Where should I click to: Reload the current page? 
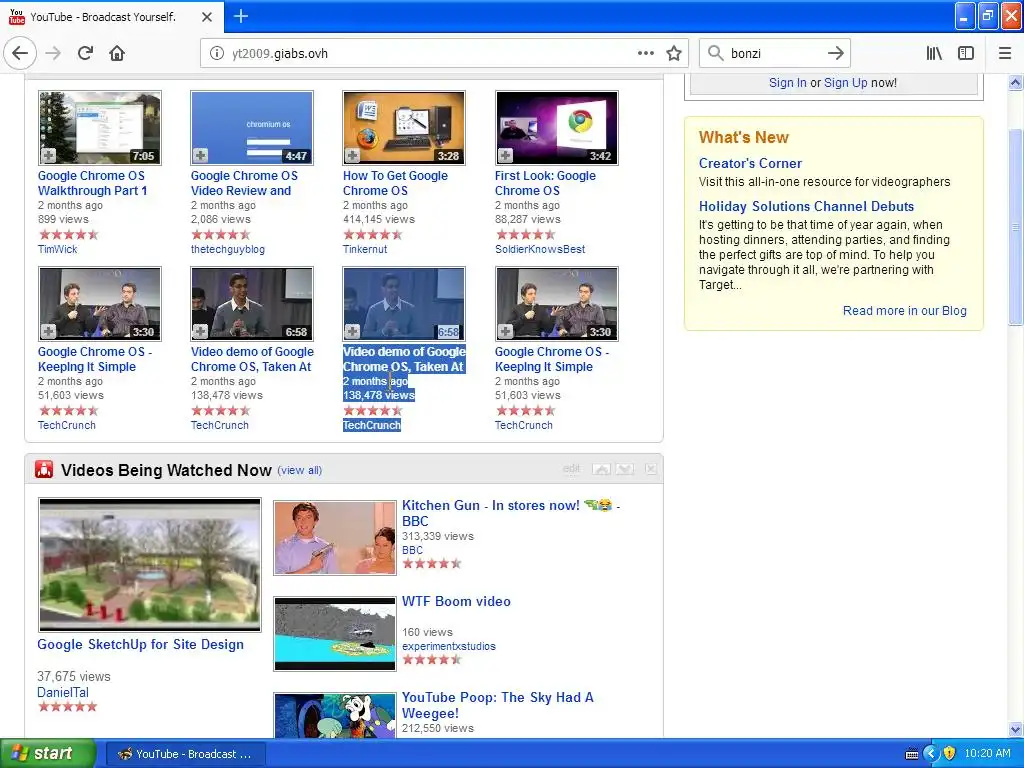point(85,53)
